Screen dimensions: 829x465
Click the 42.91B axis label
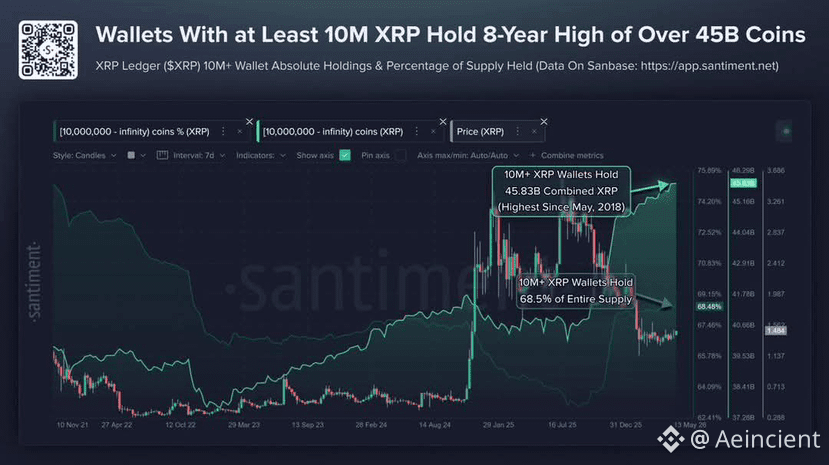pyautogui.click(x=743, y=263)
